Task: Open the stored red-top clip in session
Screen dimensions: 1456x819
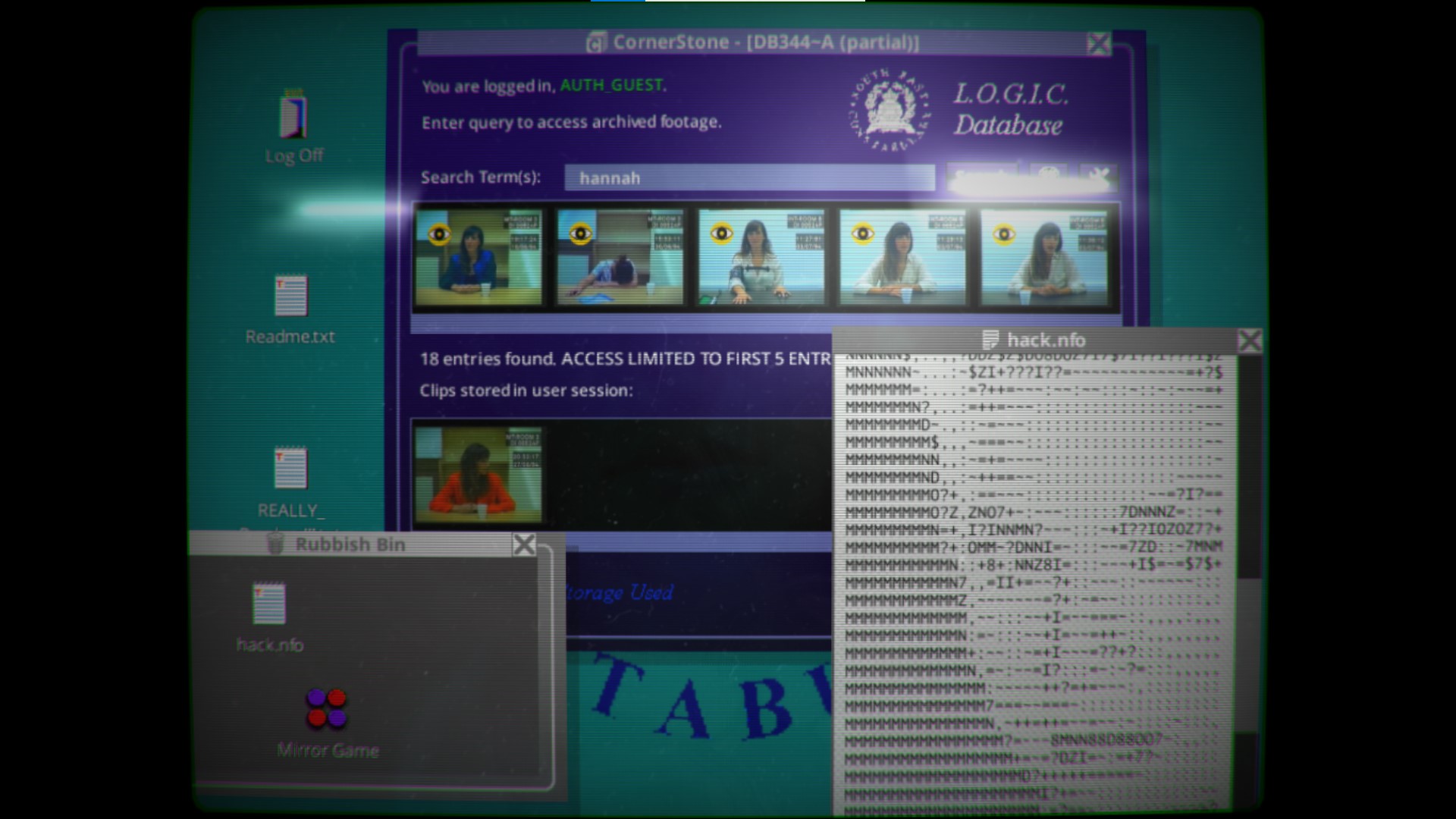Action: coord(479,475)
